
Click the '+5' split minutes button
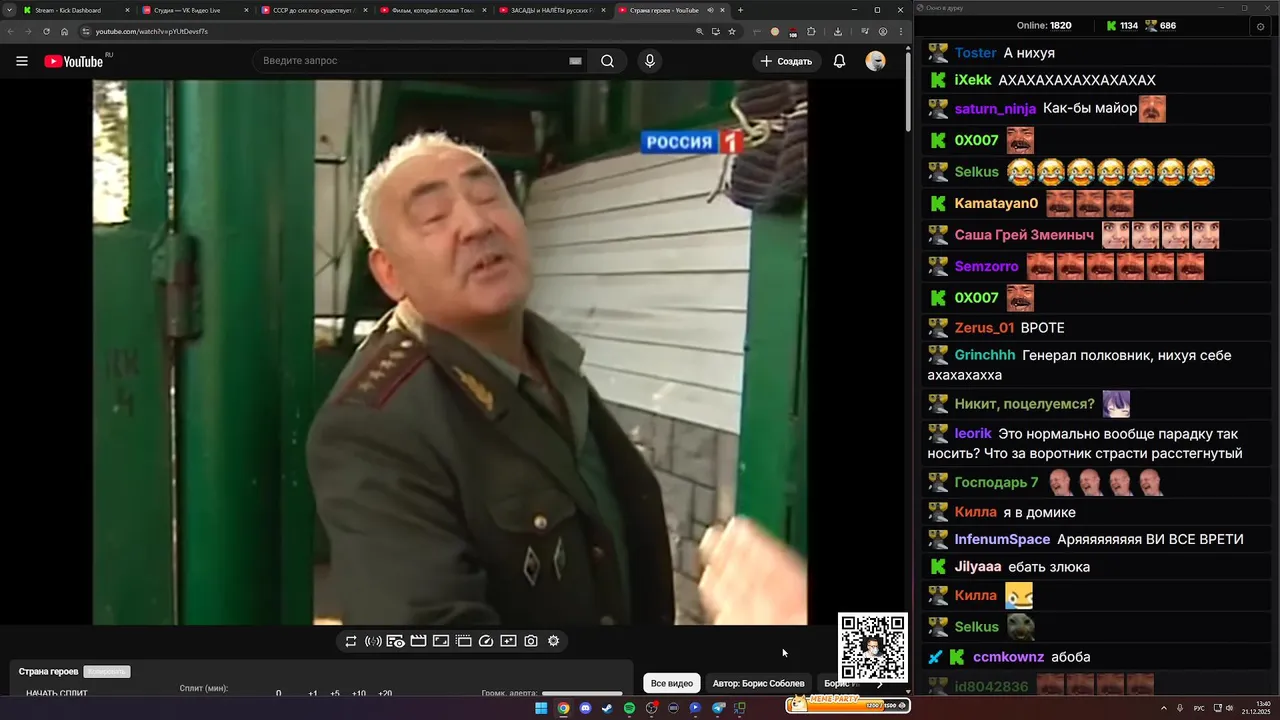click(335, 693)
